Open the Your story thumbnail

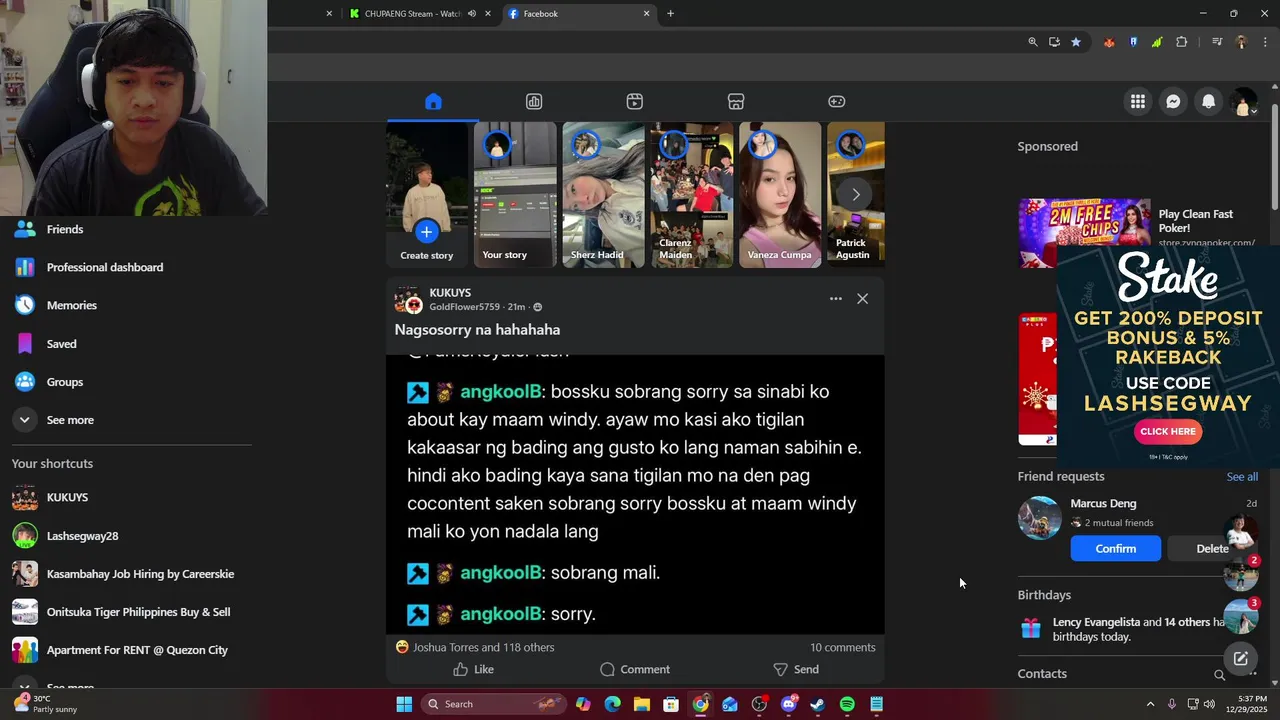coord(514,195)
